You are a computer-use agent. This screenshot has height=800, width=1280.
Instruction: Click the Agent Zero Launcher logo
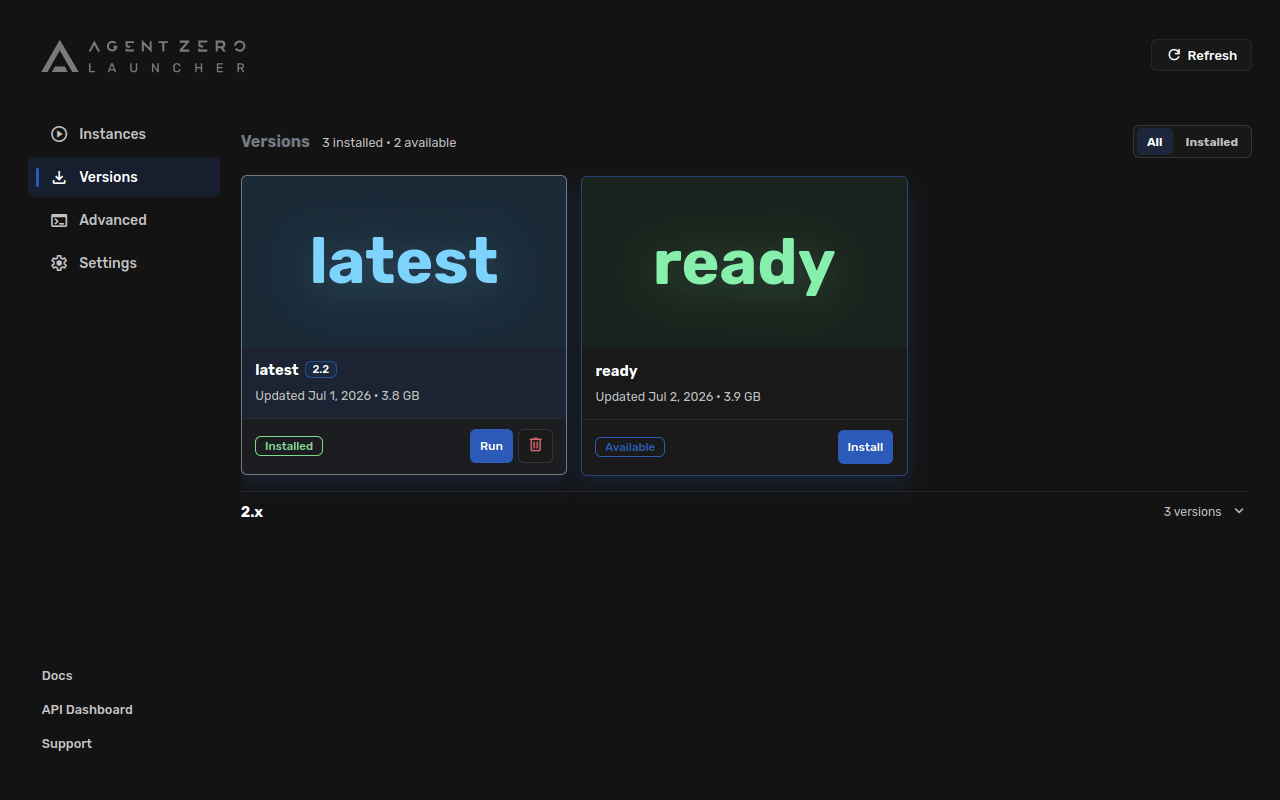[144, 56]
